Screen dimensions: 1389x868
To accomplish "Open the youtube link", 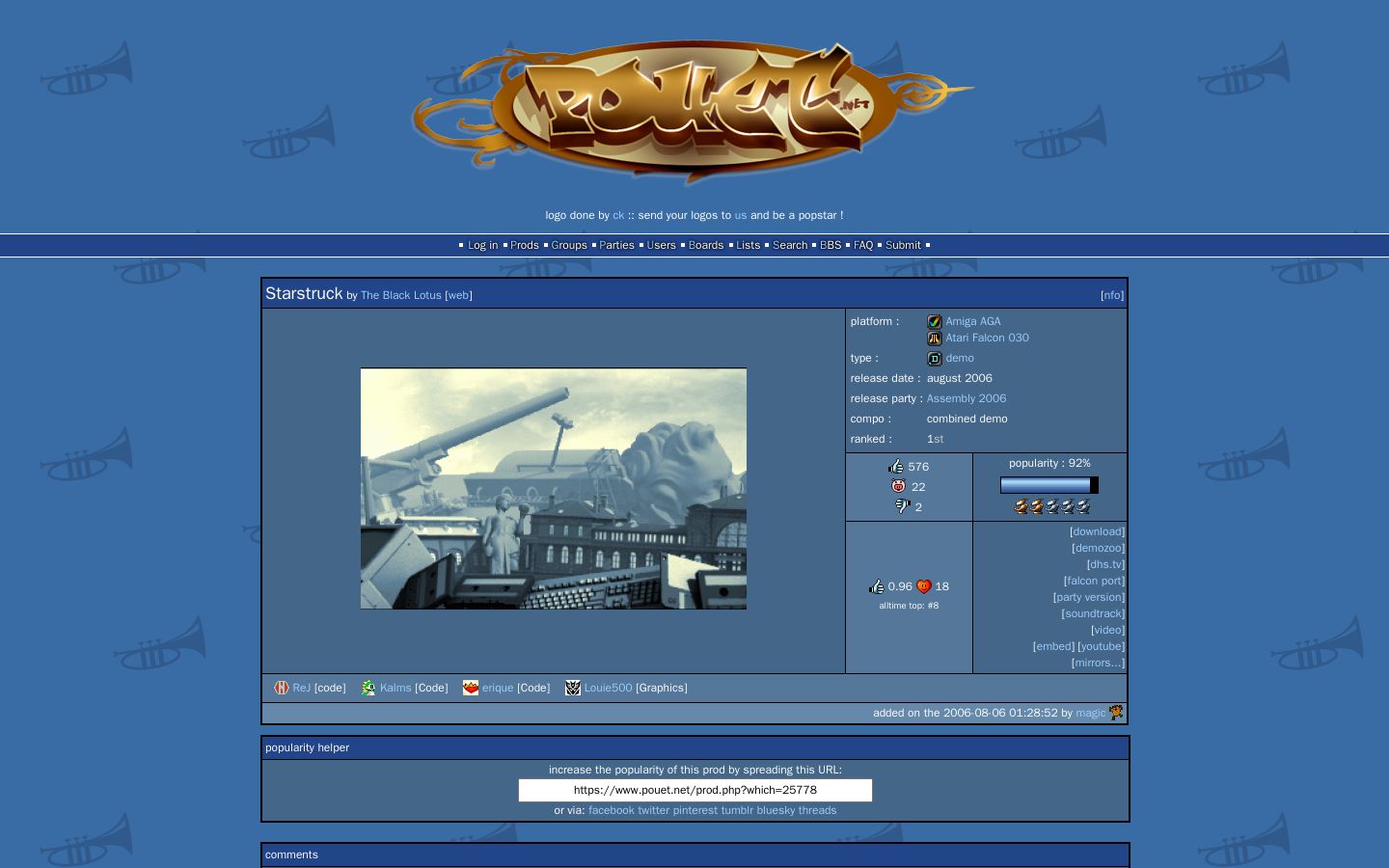I will point(1101,646).
